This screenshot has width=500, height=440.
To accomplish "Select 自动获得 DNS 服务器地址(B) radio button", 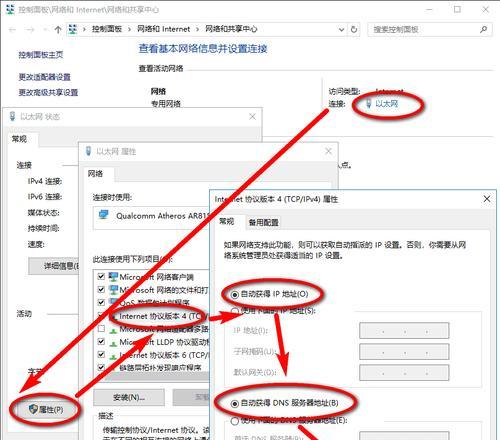I will 235,404.
